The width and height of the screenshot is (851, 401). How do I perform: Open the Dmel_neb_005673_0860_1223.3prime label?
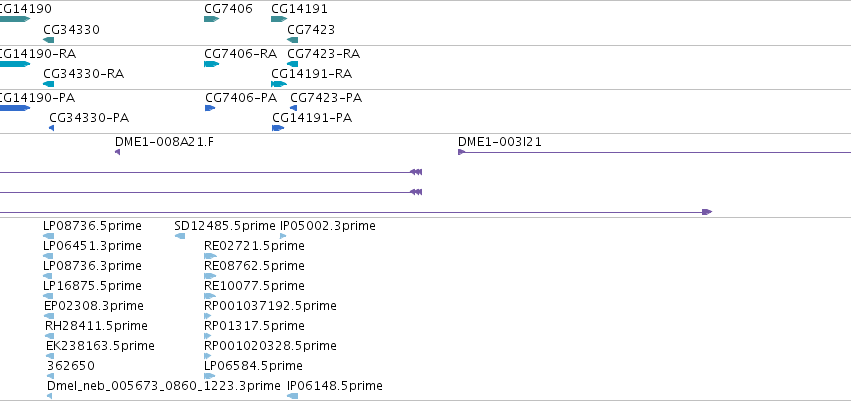(164, 386)
